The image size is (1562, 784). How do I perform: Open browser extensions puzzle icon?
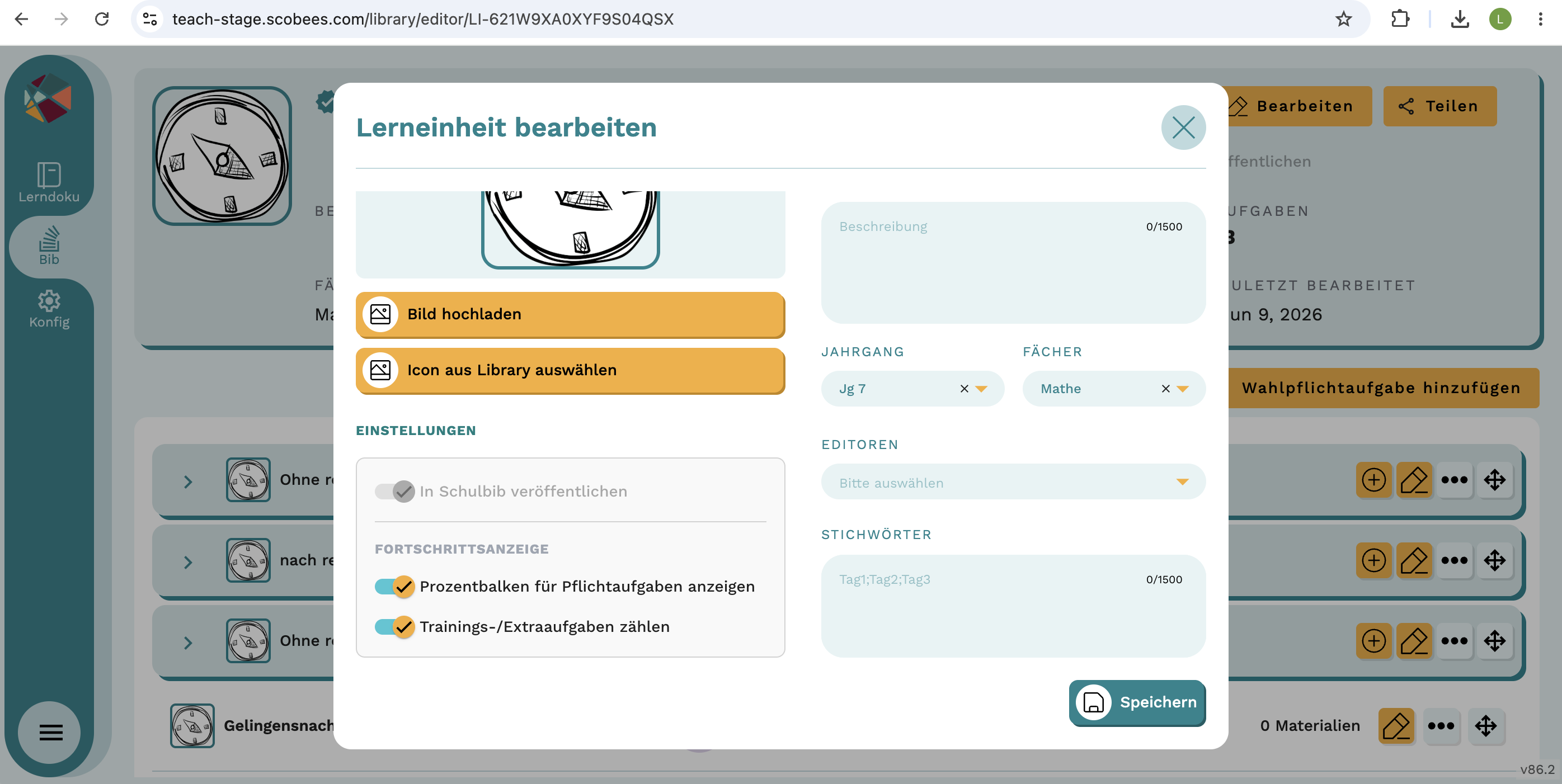[1400, 20]
